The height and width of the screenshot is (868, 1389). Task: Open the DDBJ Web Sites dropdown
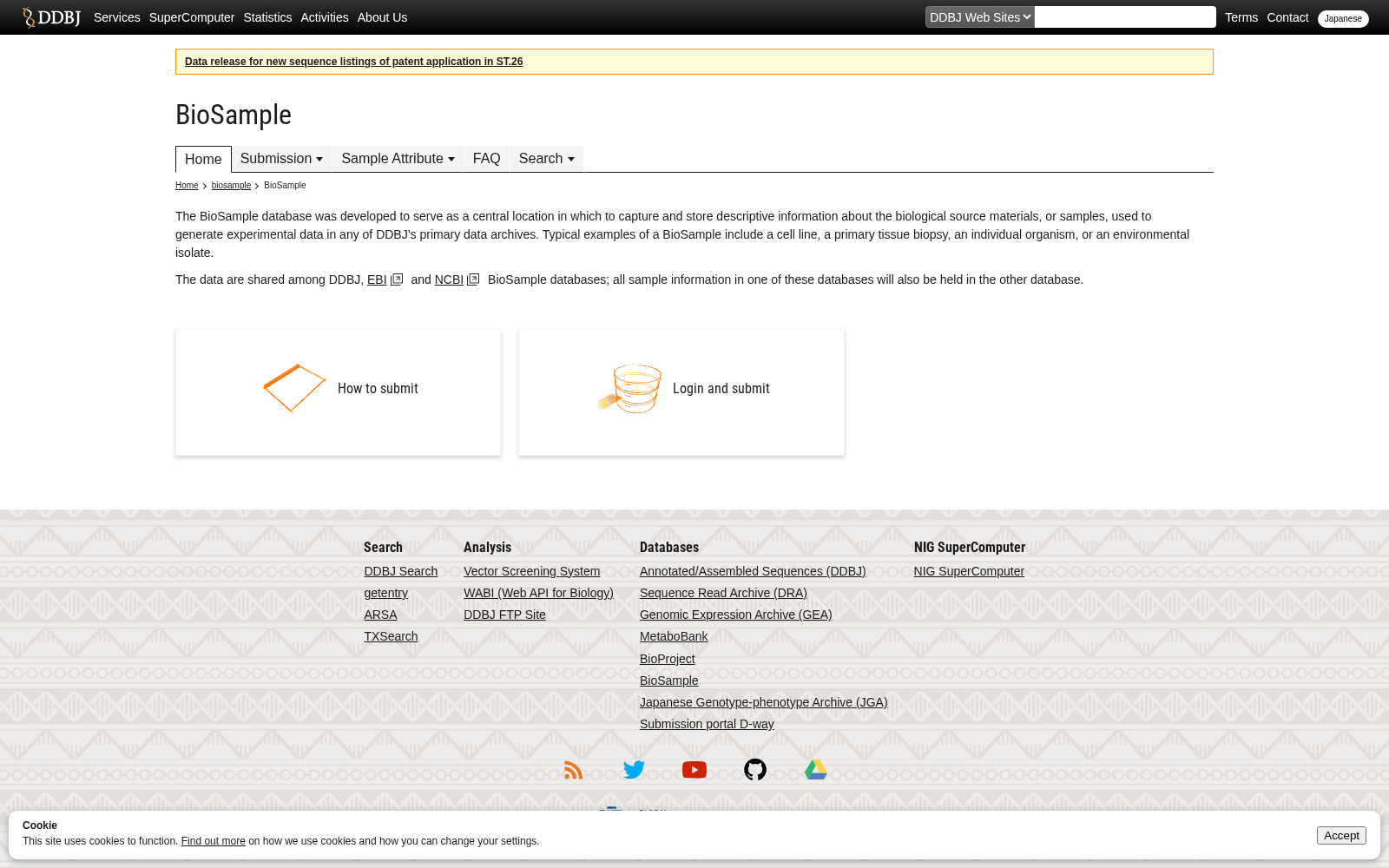[980, 17]
